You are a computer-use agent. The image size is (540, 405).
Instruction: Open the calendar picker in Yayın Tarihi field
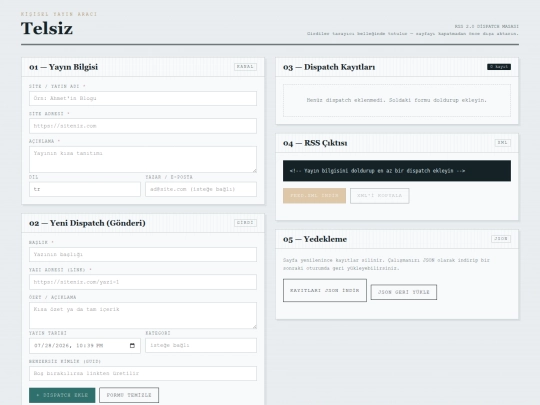click(132, 345)
